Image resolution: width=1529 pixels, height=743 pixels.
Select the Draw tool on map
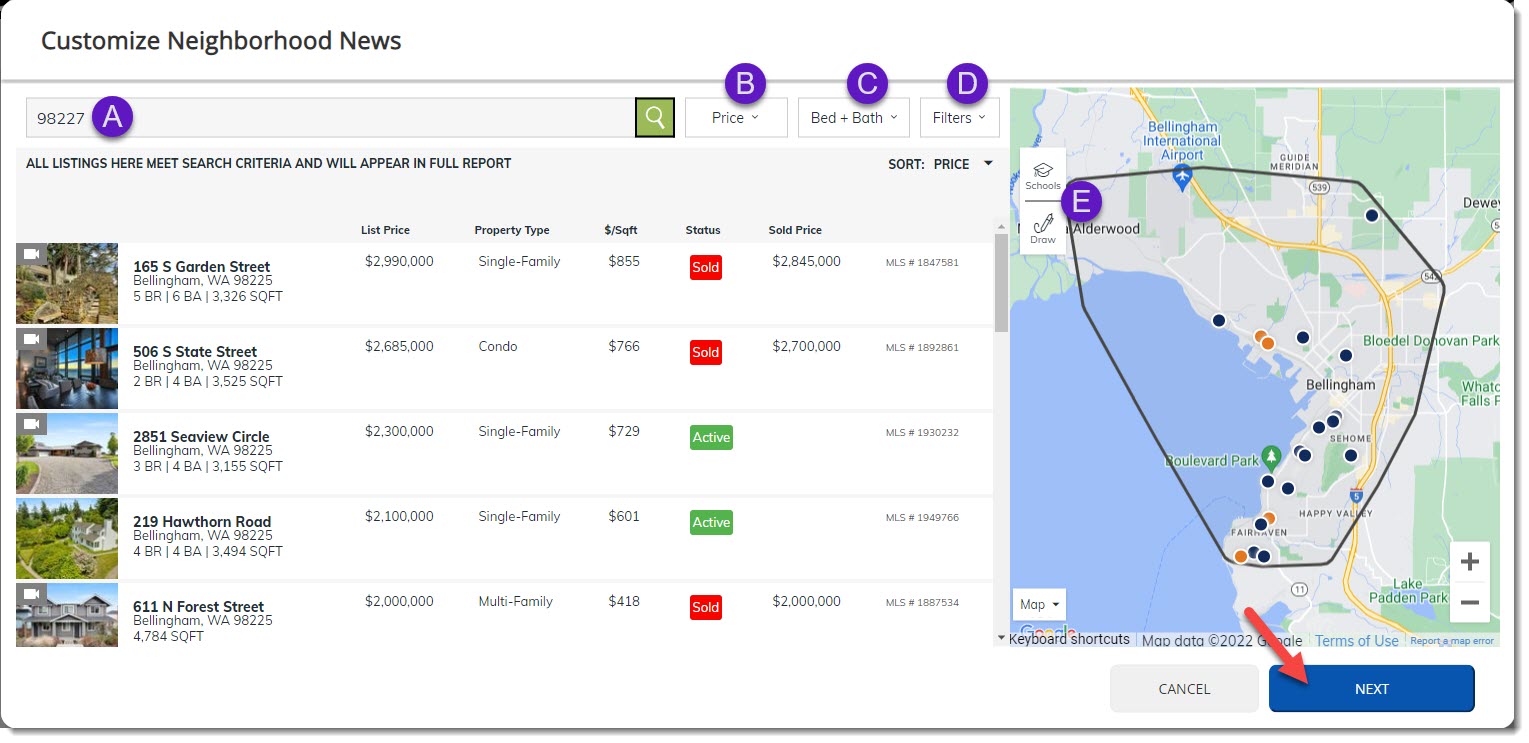(1043, 228)
